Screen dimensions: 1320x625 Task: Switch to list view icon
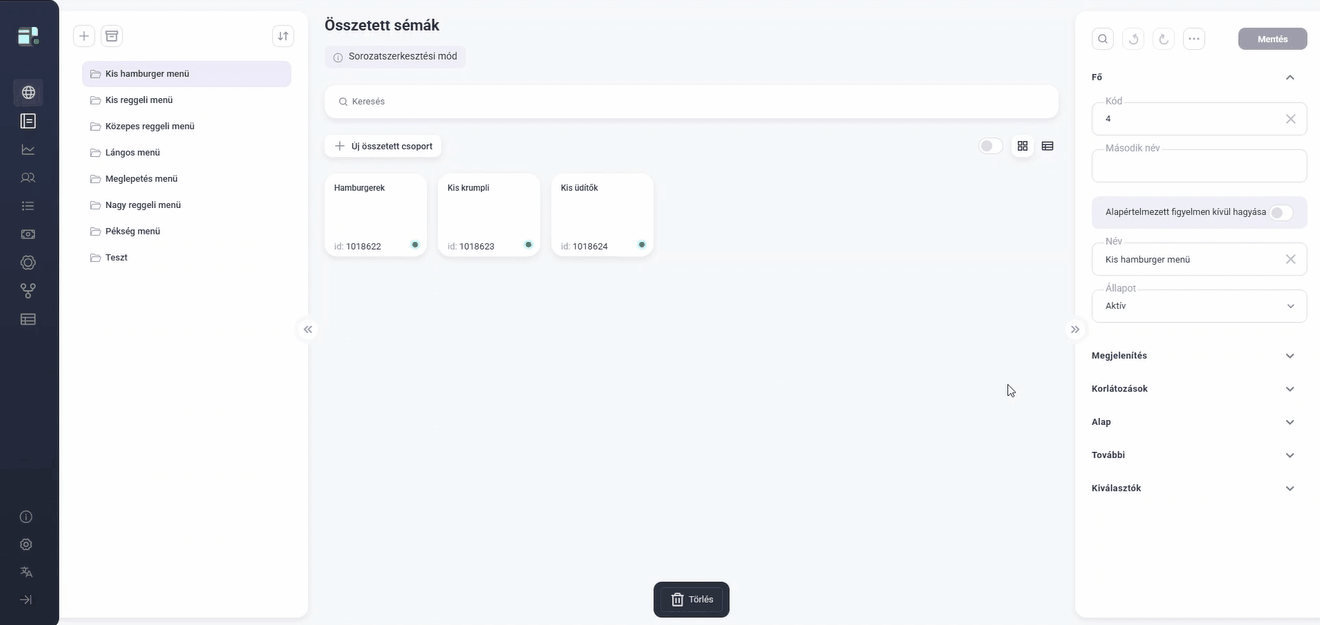pos(1047,146)
